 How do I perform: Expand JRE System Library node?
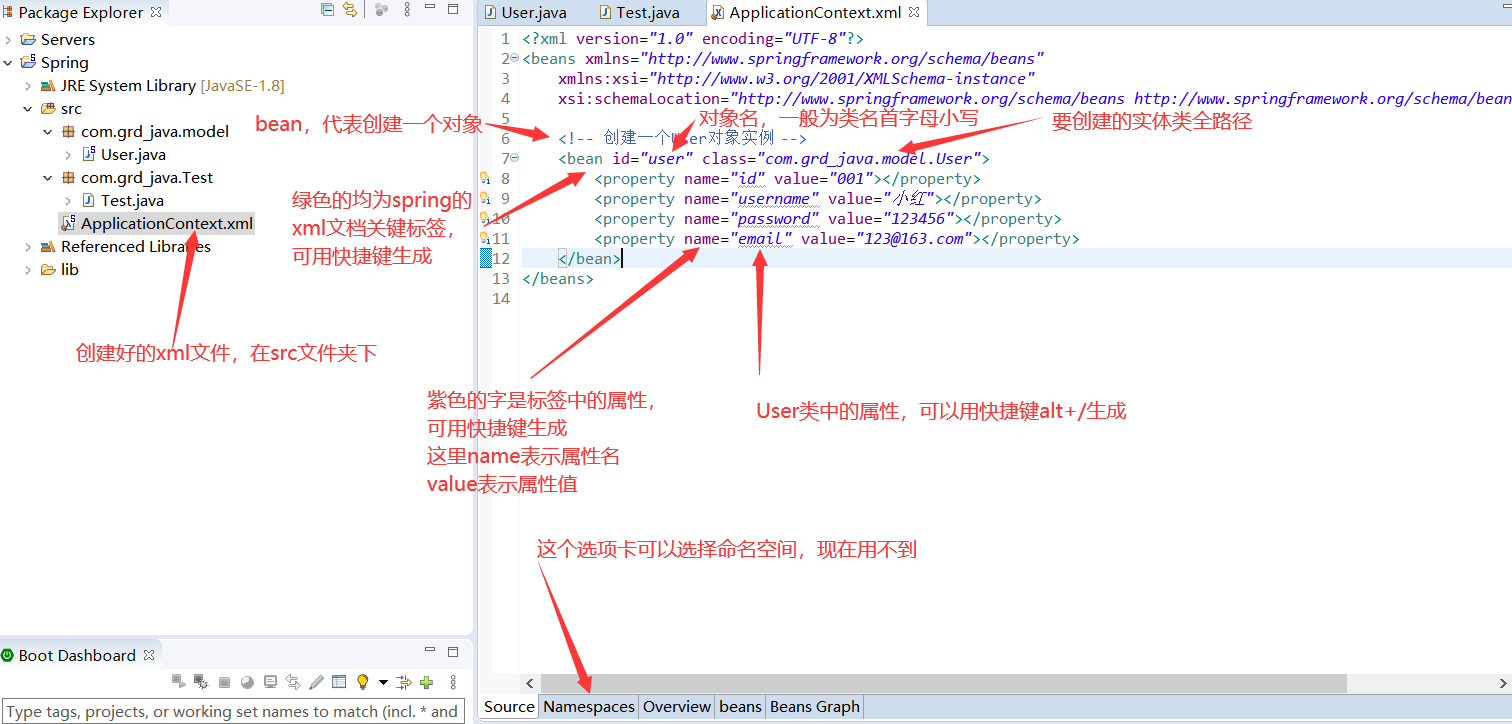pos(28,86)
